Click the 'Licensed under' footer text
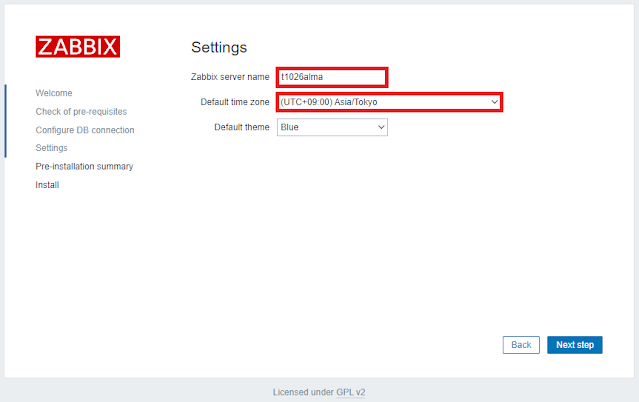 tap(303, 392)
